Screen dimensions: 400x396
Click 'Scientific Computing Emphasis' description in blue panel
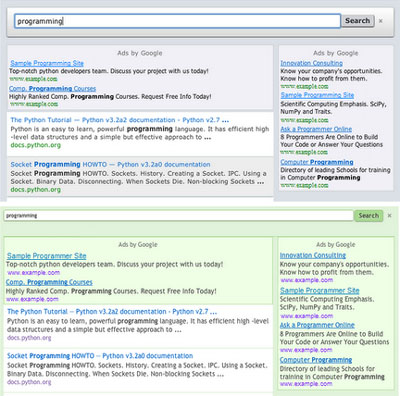click(x=333, y=108)
